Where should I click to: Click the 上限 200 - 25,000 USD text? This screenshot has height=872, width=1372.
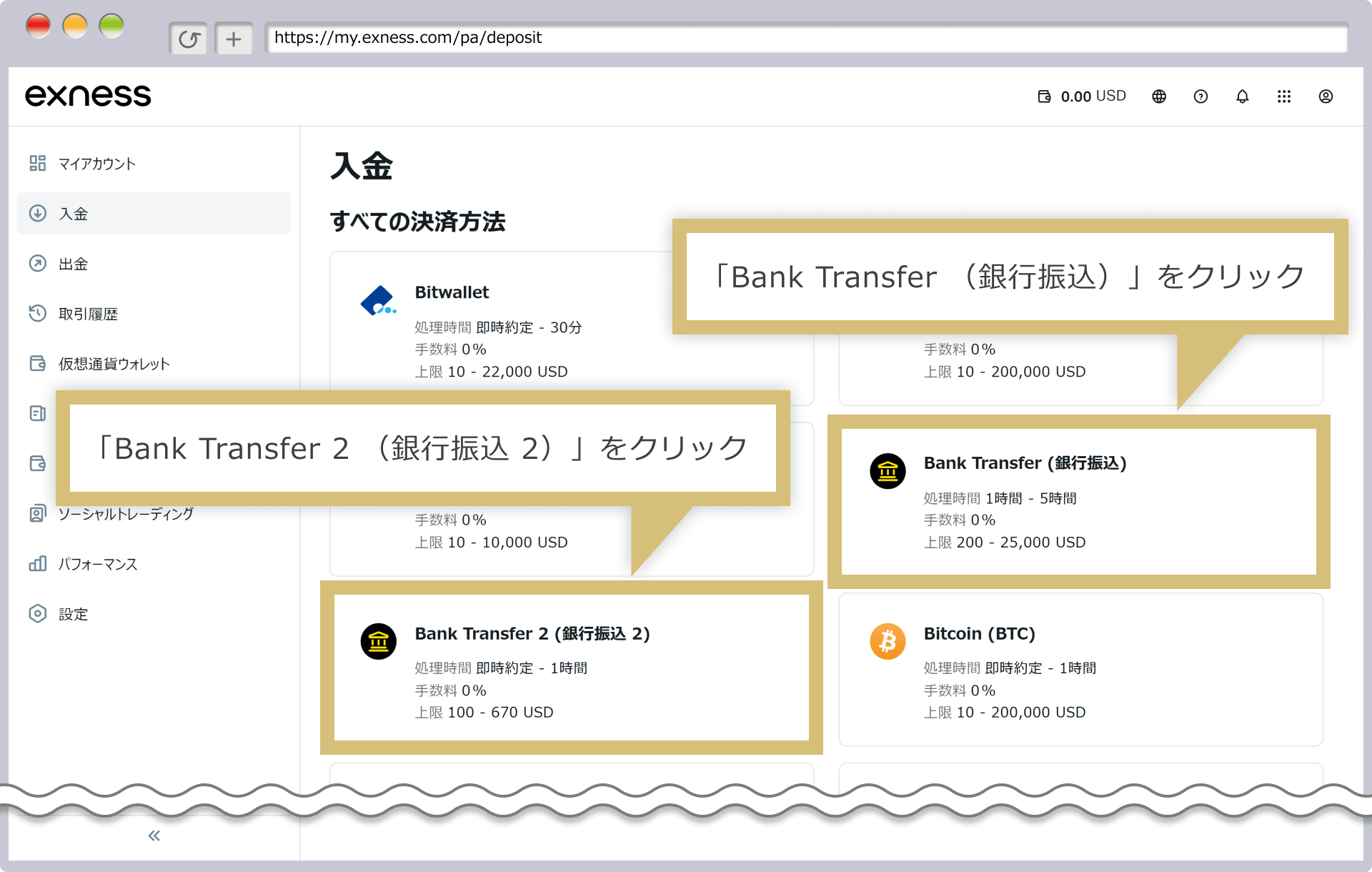[1004, 542]
